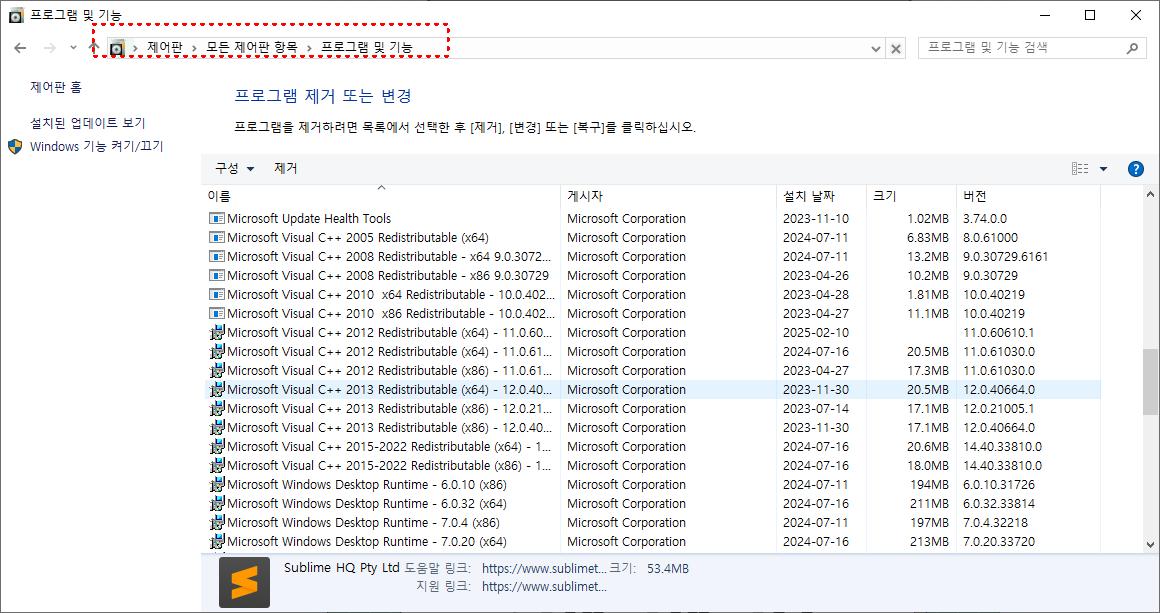Viewport: 1160px width, 613px height.
Task: Select Visual C++ 2008 Redistributable x86 9.0.30729 name
Action: coord(388,275)
